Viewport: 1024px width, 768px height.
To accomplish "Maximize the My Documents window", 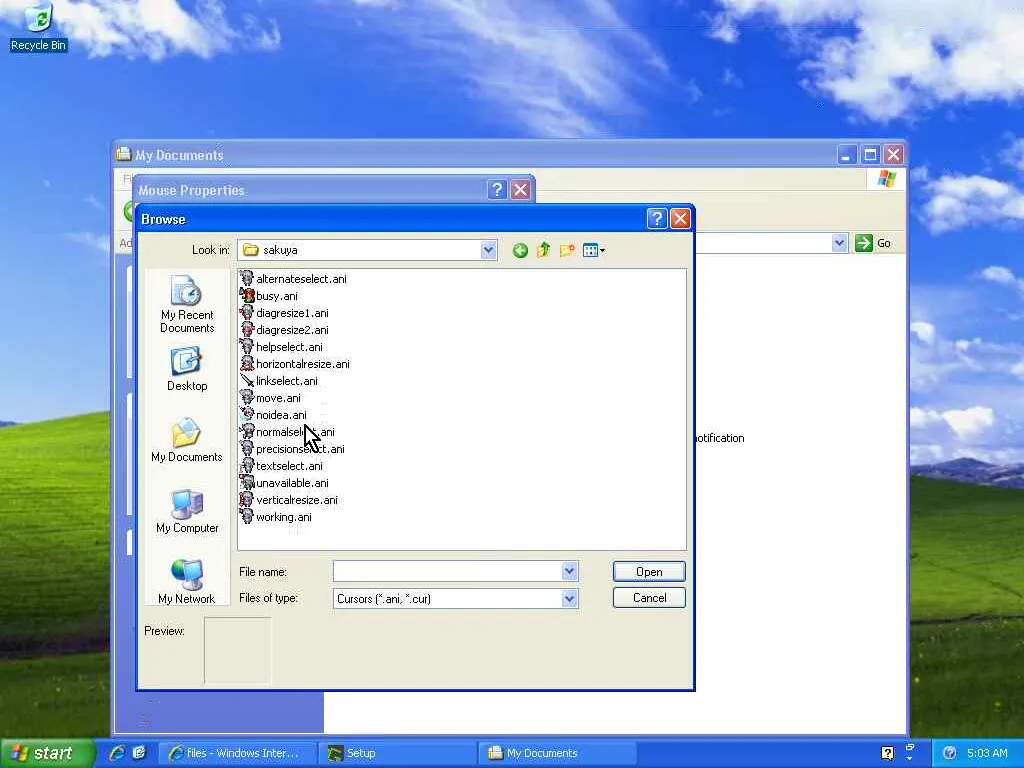I will 870,155.
